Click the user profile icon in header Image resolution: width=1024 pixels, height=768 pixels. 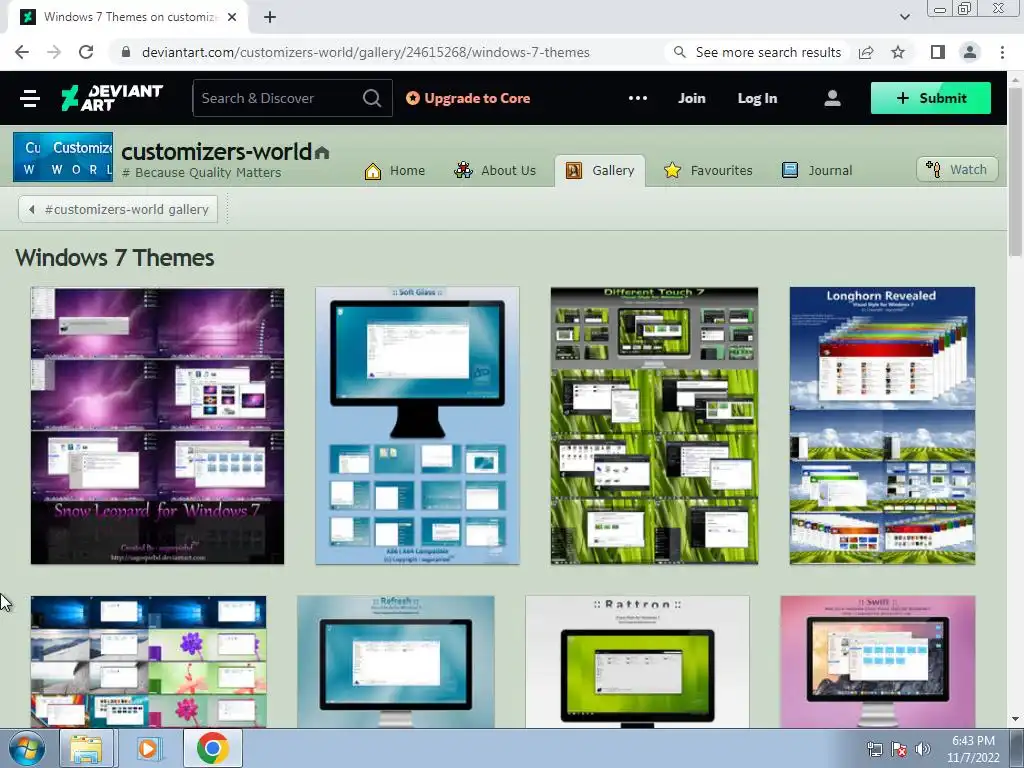(832, 98)
